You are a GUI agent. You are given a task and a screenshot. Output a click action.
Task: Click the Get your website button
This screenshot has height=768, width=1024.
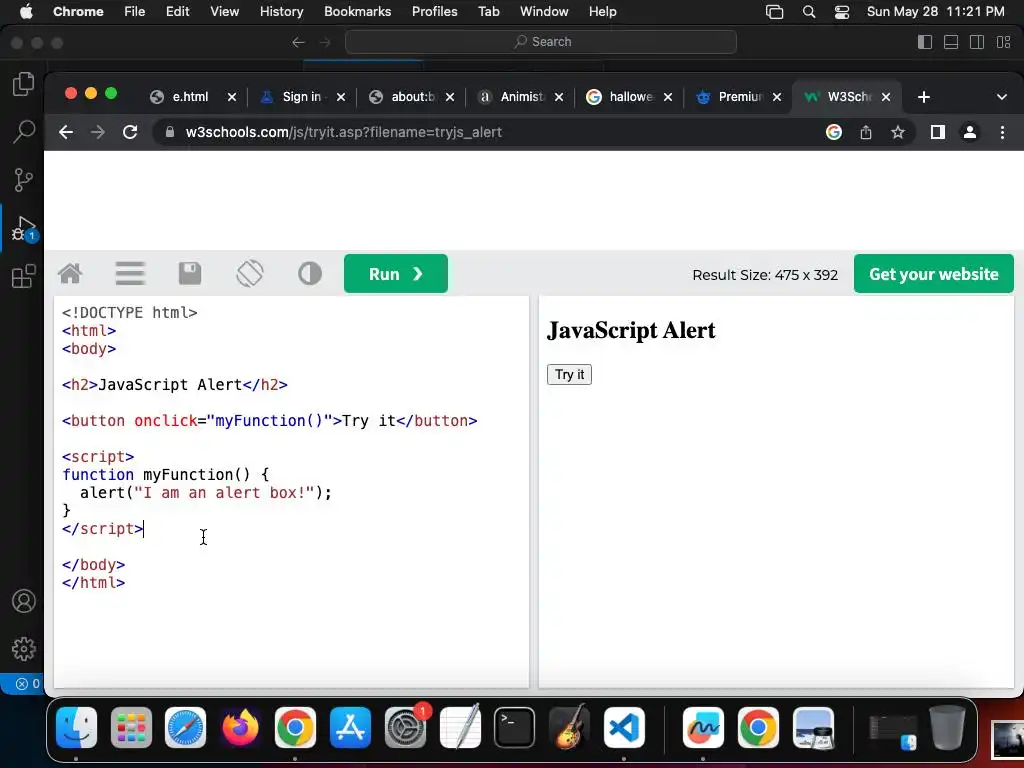point(934,274)
